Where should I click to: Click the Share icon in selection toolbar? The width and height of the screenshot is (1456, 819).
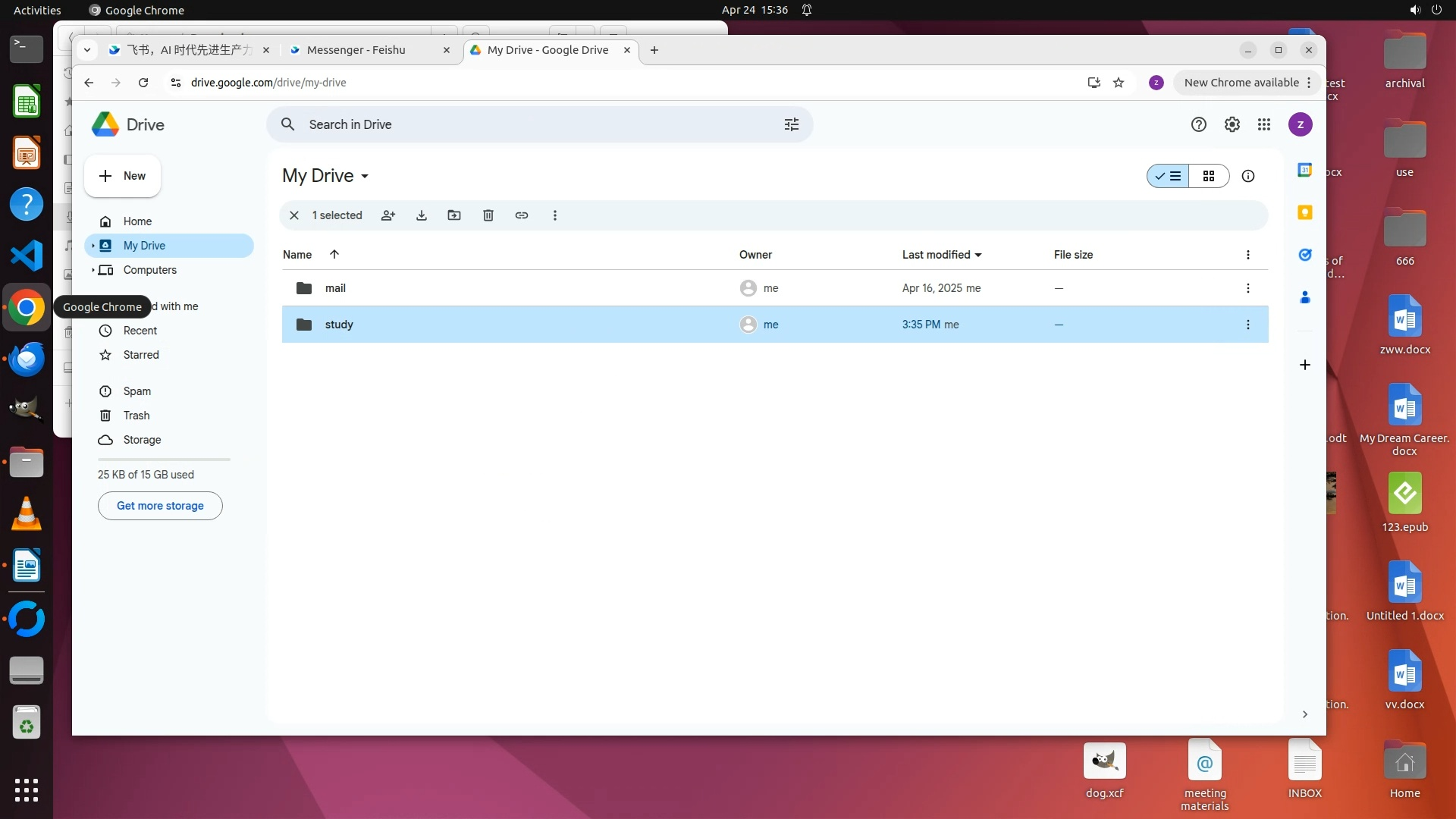(388, 215)
